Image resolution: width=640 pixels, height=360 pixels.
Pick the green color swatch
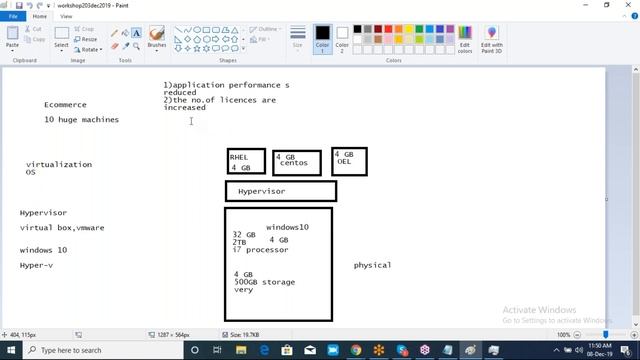pos(419,29)
